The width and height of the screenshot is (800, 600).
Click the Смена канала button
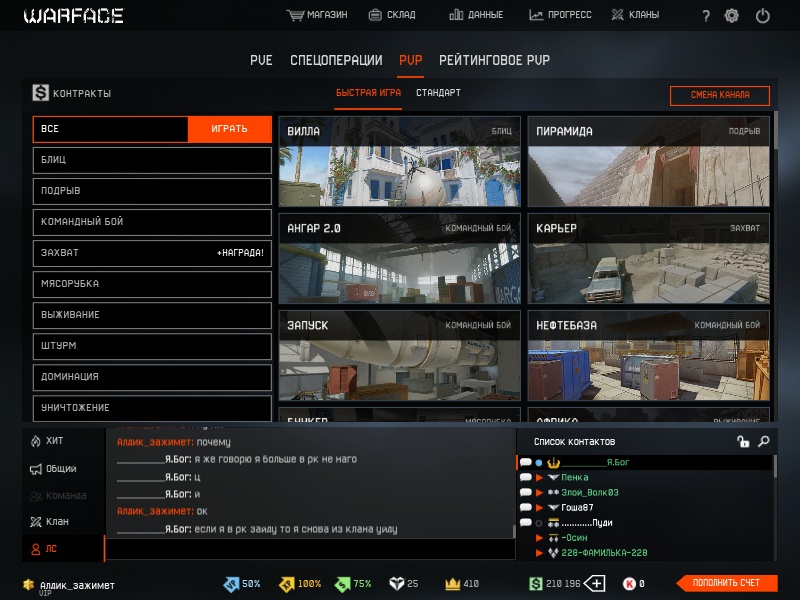(x=720, y=95)
